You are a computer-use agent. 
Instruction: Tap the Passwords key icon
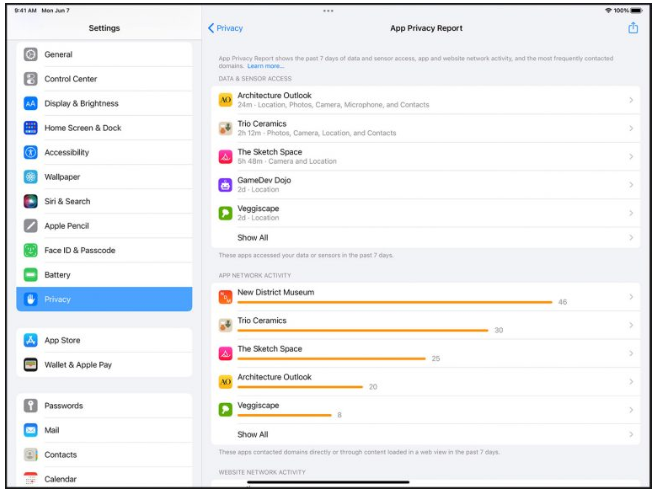(31, 406)
